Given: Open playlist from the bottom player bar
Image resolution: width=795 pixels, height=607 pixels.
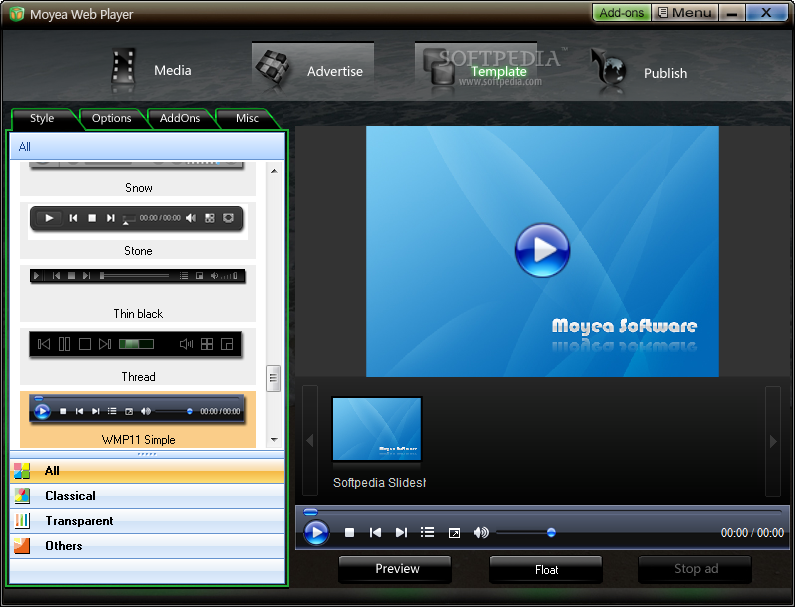Looking at the screenshot, I should pos(427,532).
